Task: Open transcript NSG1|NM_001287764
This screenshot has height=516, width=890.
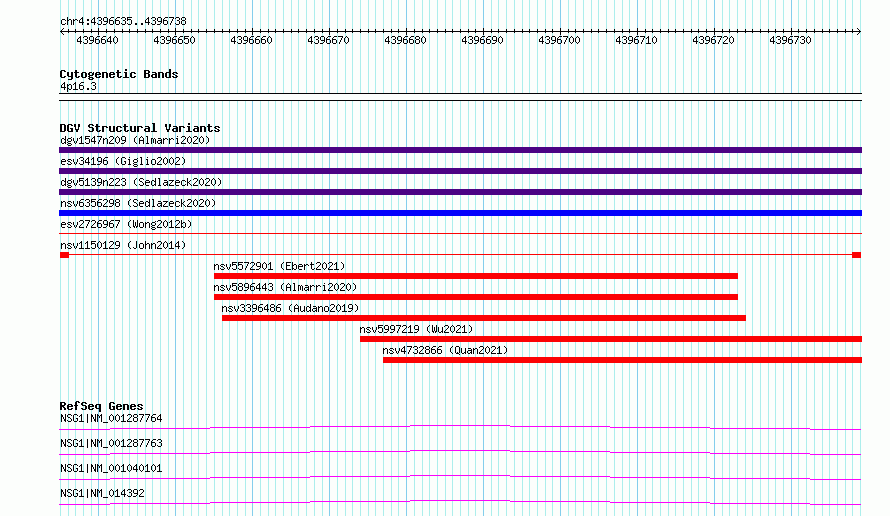Action: pyautogui.click(x=111, y=418)
